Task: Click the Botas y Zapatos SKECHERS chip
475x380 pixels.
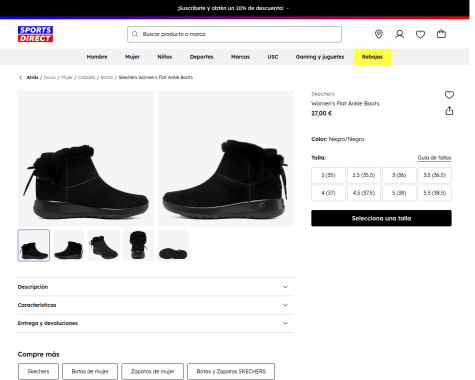Action: [231, 371]
